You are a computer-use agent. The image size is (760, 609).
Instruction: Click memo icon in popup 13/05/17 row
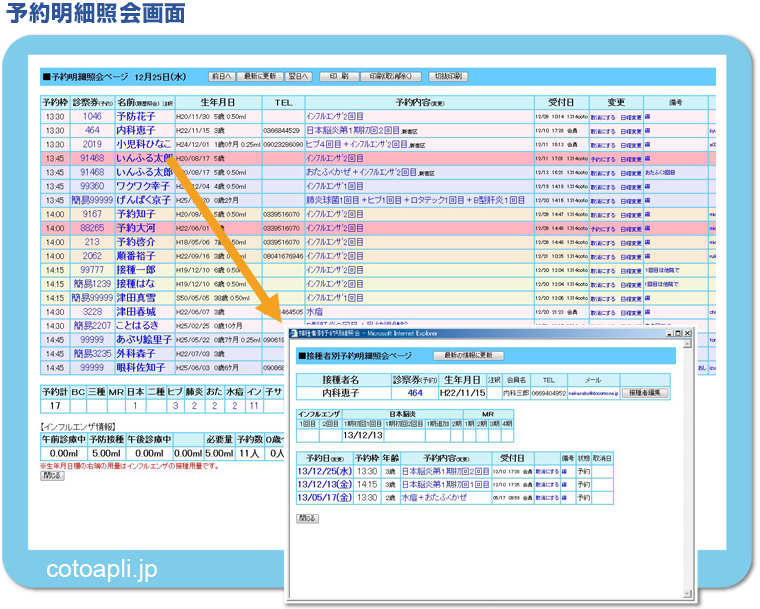(564, 498)
